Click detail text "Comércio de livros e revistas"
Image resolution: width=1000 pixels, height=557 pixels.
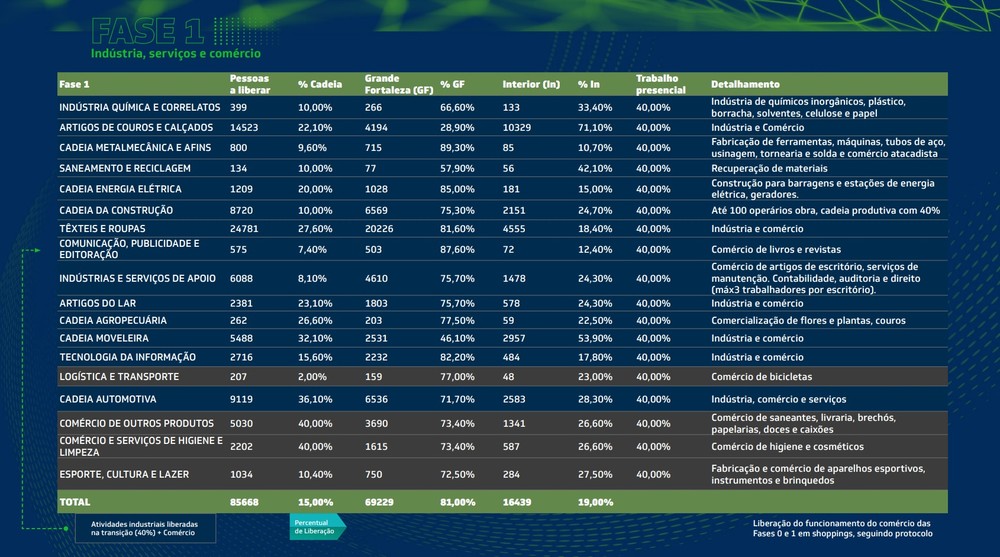tap(776, 249)
